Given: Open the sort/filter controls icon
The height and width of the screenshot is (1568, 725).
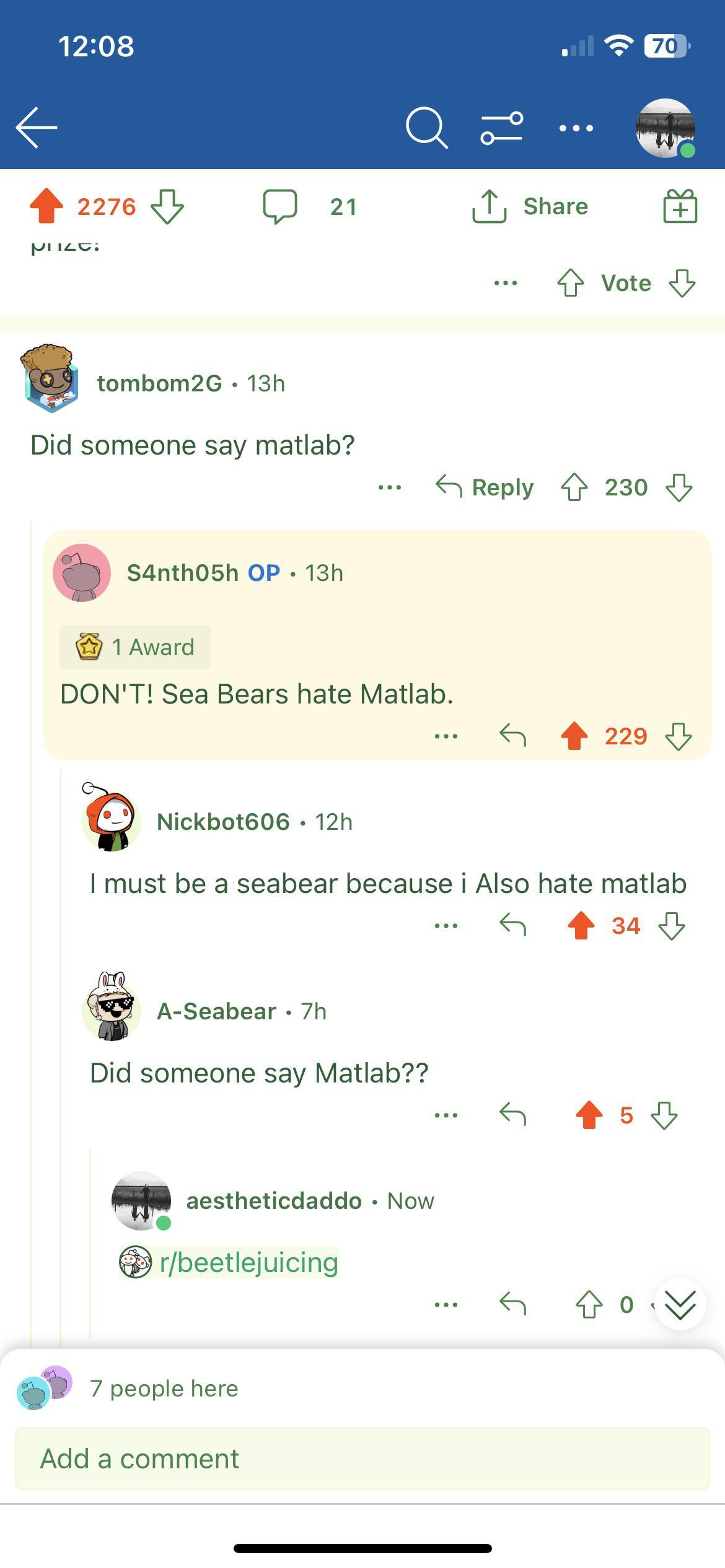Looking at the screenshot, I should click(499, 128).
